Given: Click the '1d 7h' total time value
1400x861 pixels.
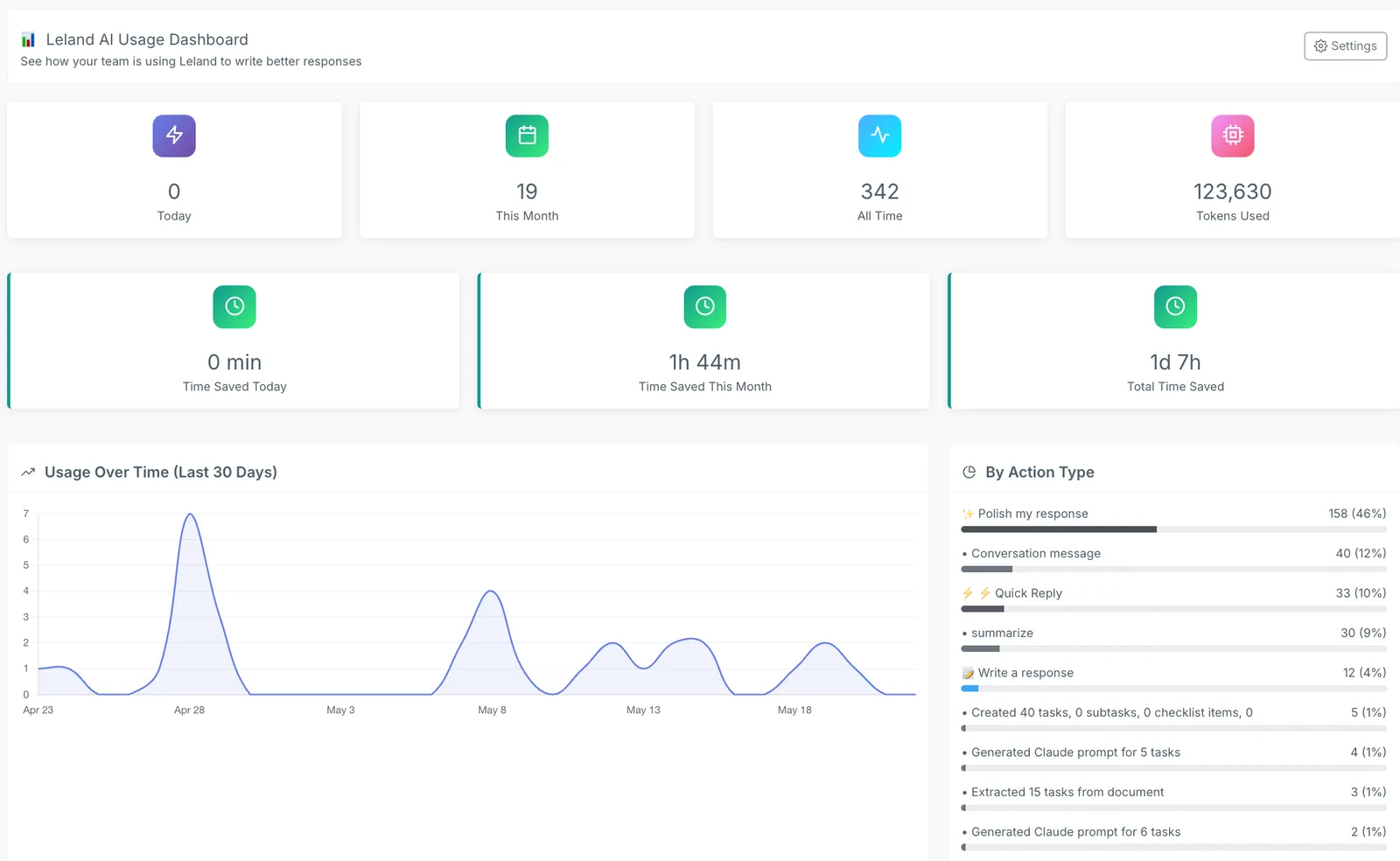Looking at the screenshot, I should 1175,362.
